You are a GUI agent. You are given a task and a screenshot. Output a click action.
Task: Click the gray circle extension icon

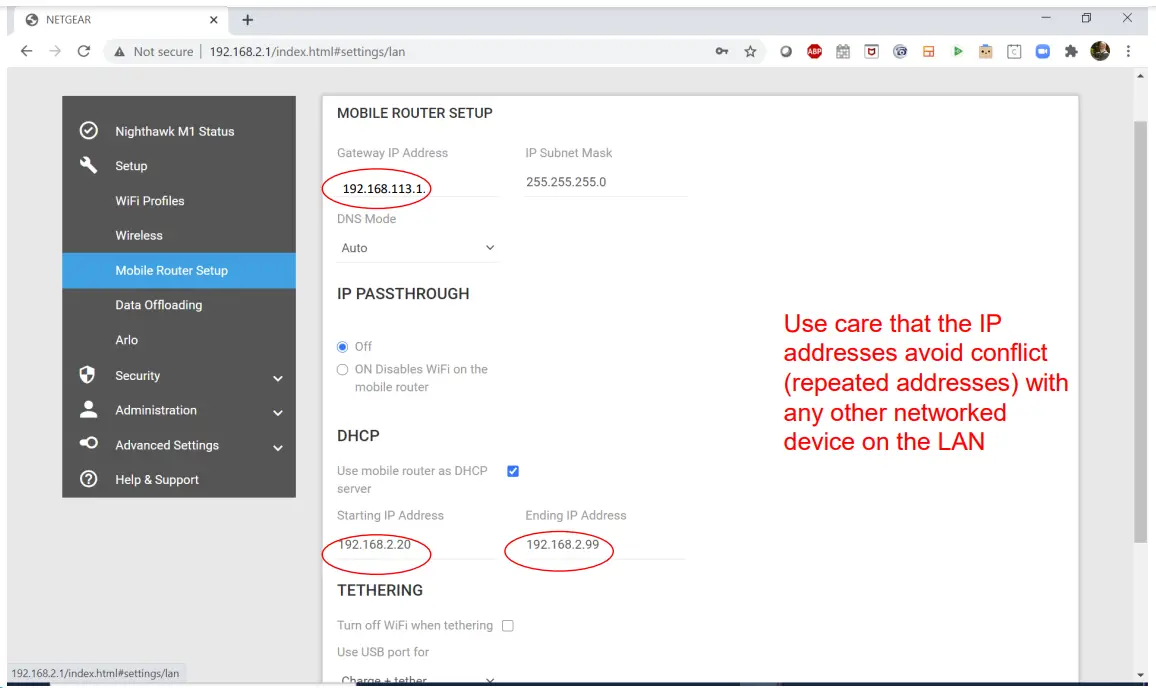point(786,51)
